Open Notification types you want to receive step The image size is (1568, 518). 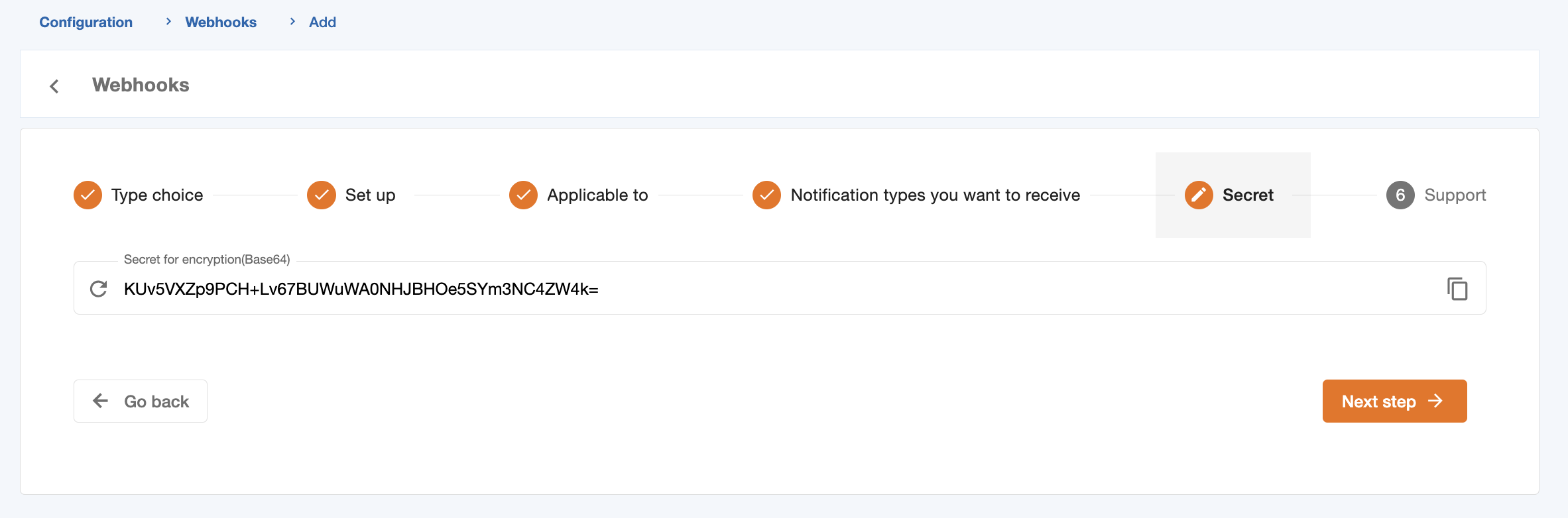pyautogui.click(x=935, y=195)
